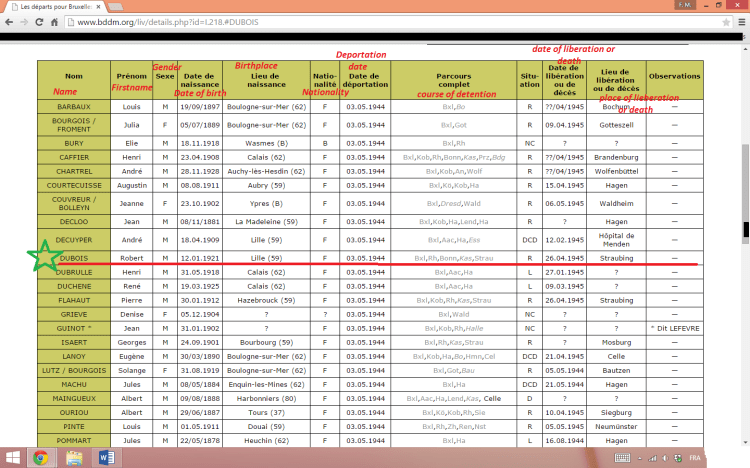Click the network signal tray icon

[x=652, y=458]
